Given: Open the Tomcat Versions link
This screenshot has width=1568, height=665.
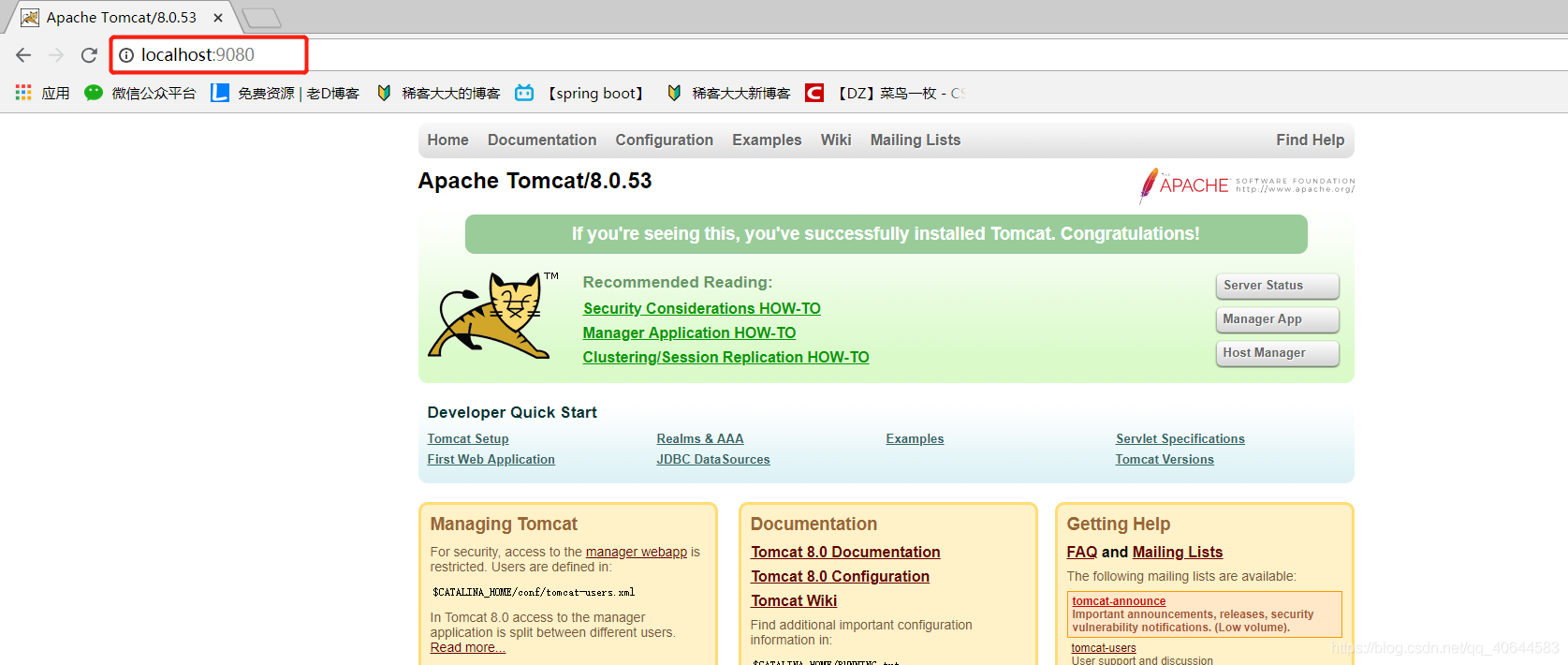Looking at the screenshot, I should pyautogui.click(x=1165, y=459).
